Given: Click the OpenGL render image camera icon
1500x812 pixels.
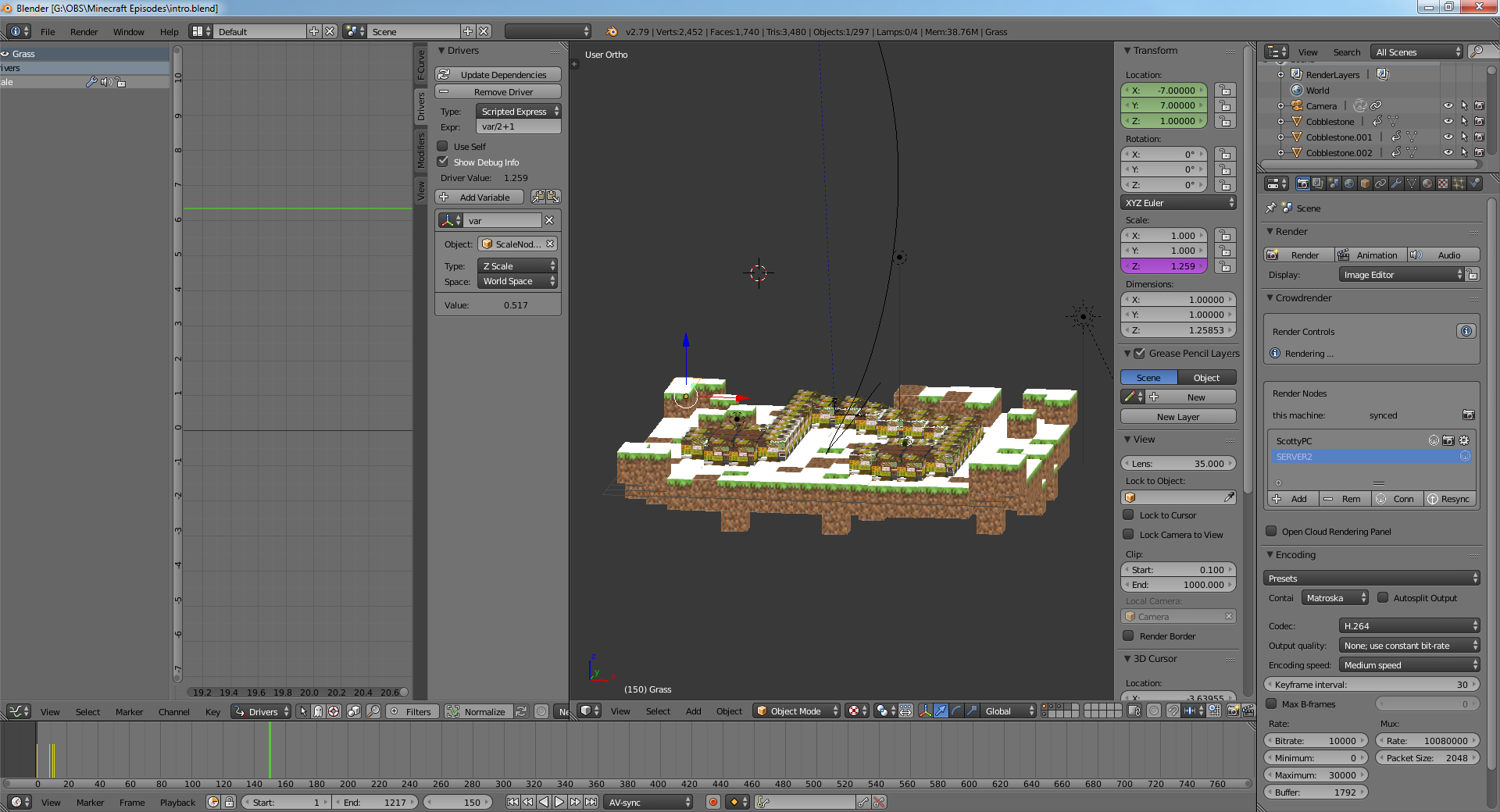Looking at the screenshot, I should (x=1233, y=710).
